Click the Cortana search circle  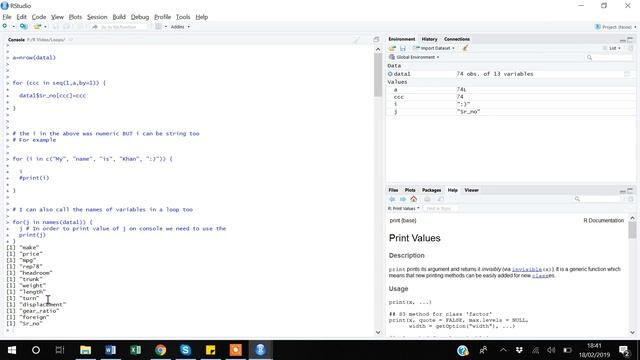coord(36,350)
